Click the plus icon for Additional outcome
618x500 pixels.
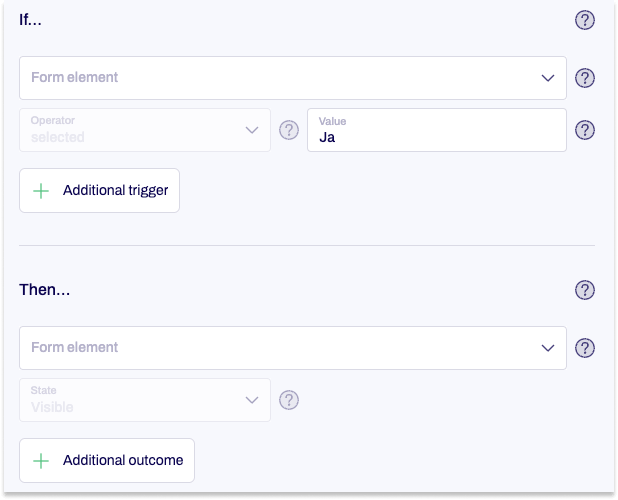(41, 461)
